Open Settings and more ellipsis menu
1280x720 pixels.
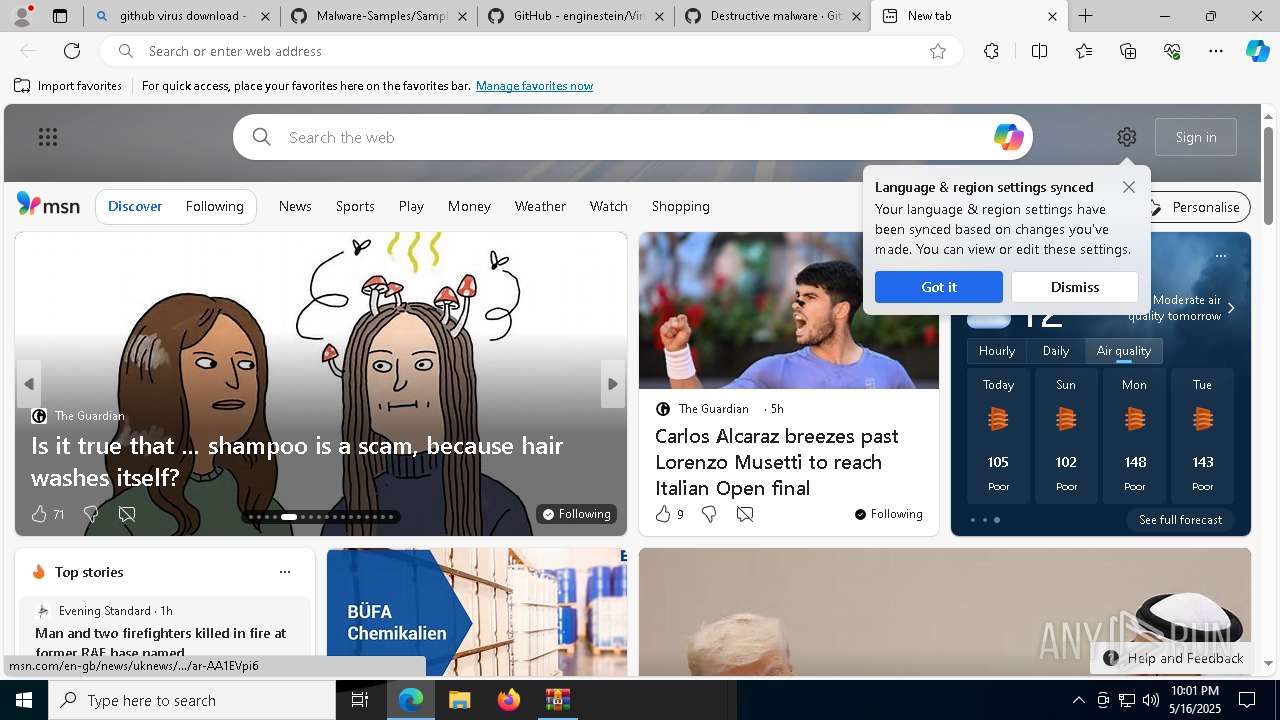point(1216,51)
